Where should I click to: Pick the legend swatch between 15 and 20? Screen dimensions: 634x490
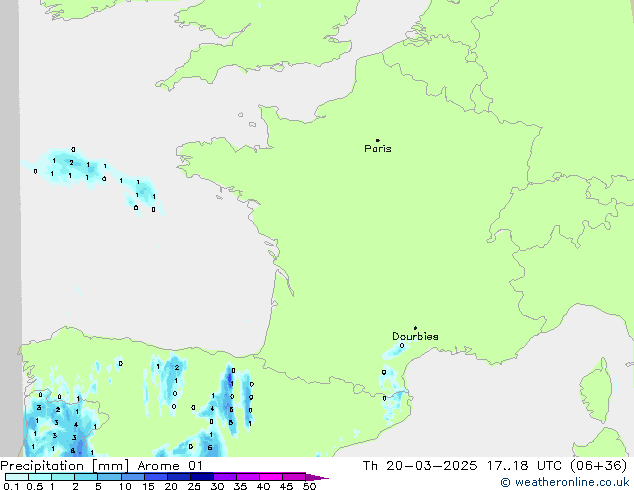click(x=155, y=477)
